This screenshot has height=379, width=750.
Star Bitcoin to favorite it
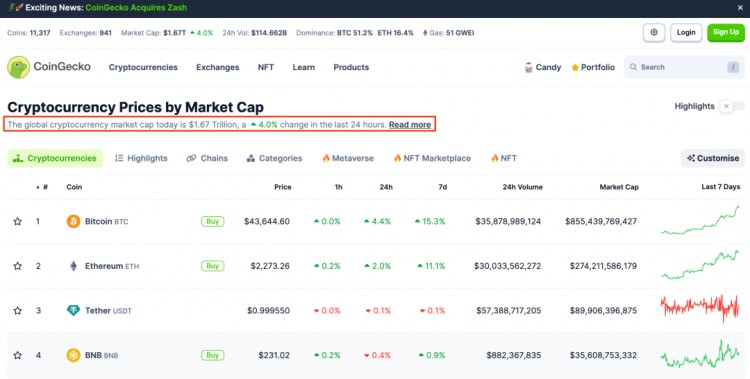pos(18,221)
